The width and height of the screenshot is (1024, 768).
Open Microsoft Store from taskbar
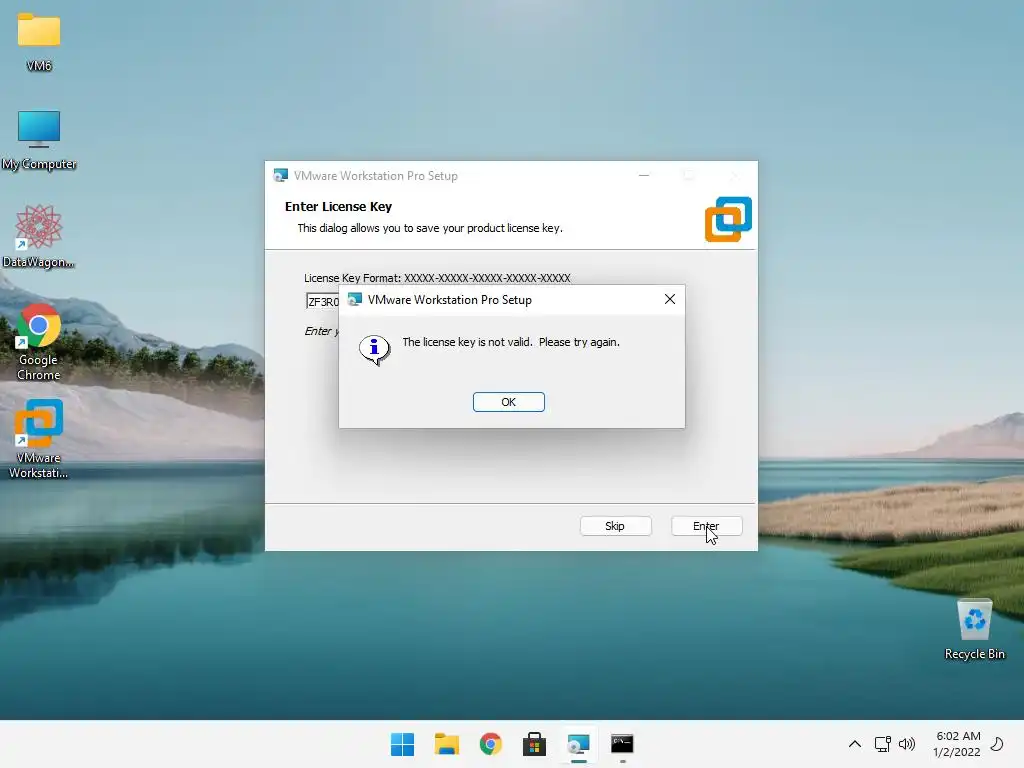tap(534, 744)
